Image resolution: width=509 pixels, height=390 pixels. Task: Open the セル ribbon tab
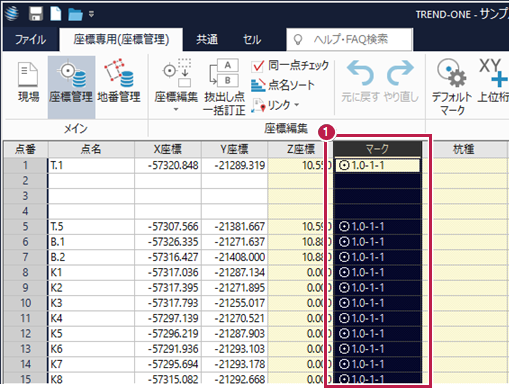click(x=252, y=40)
